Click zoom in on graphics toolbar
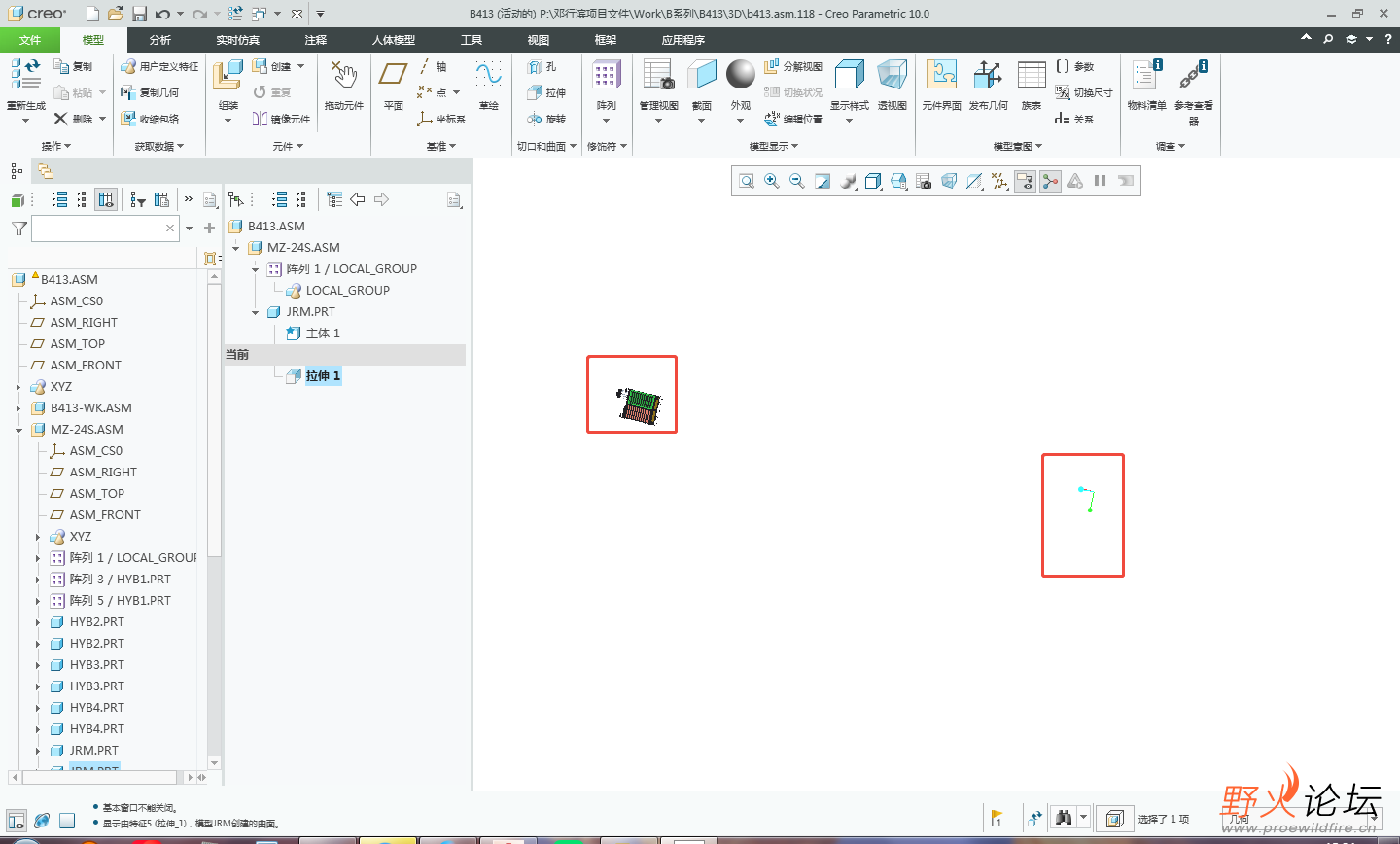Screen dimensions: 1400x844 pos(772,181)
